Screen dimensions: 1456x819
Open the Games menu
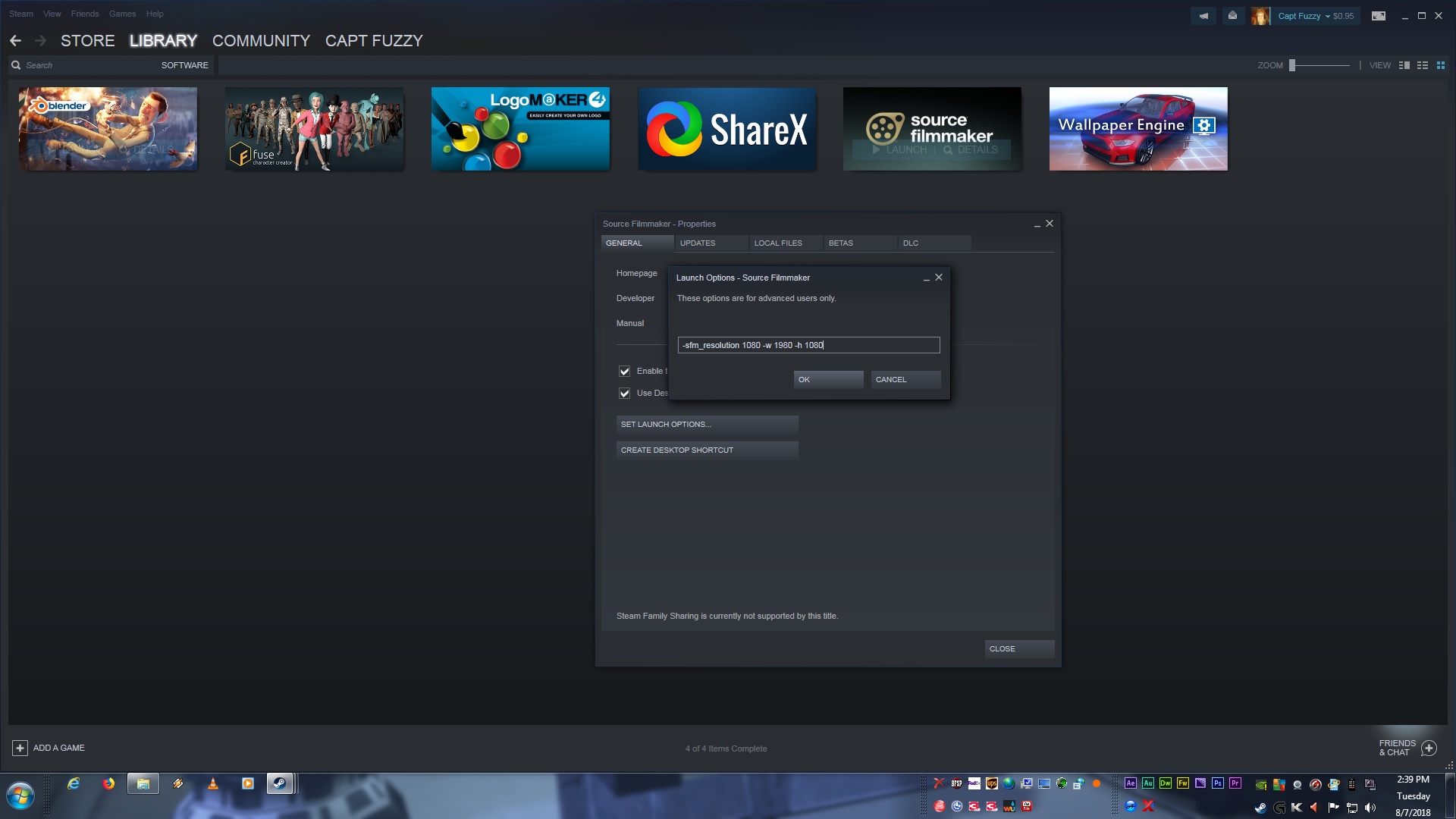click(x=122, y=14)
